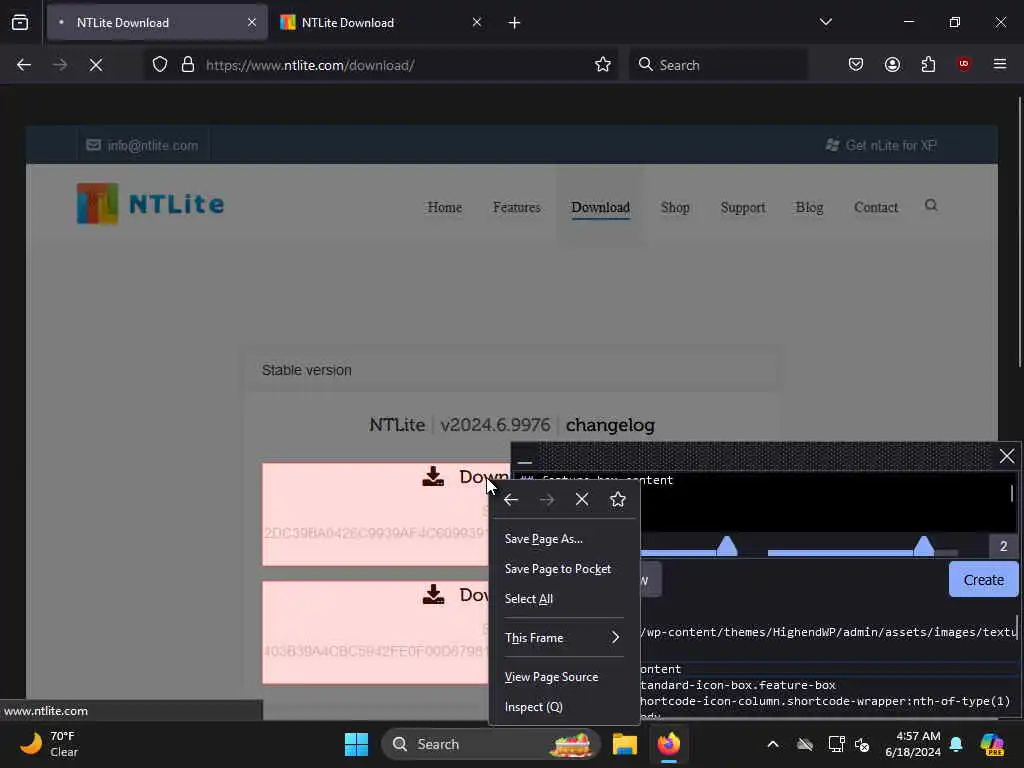Open a new tab with the plus button
This screenshot has width=1024, height=768.
click(x=514, y=23)
